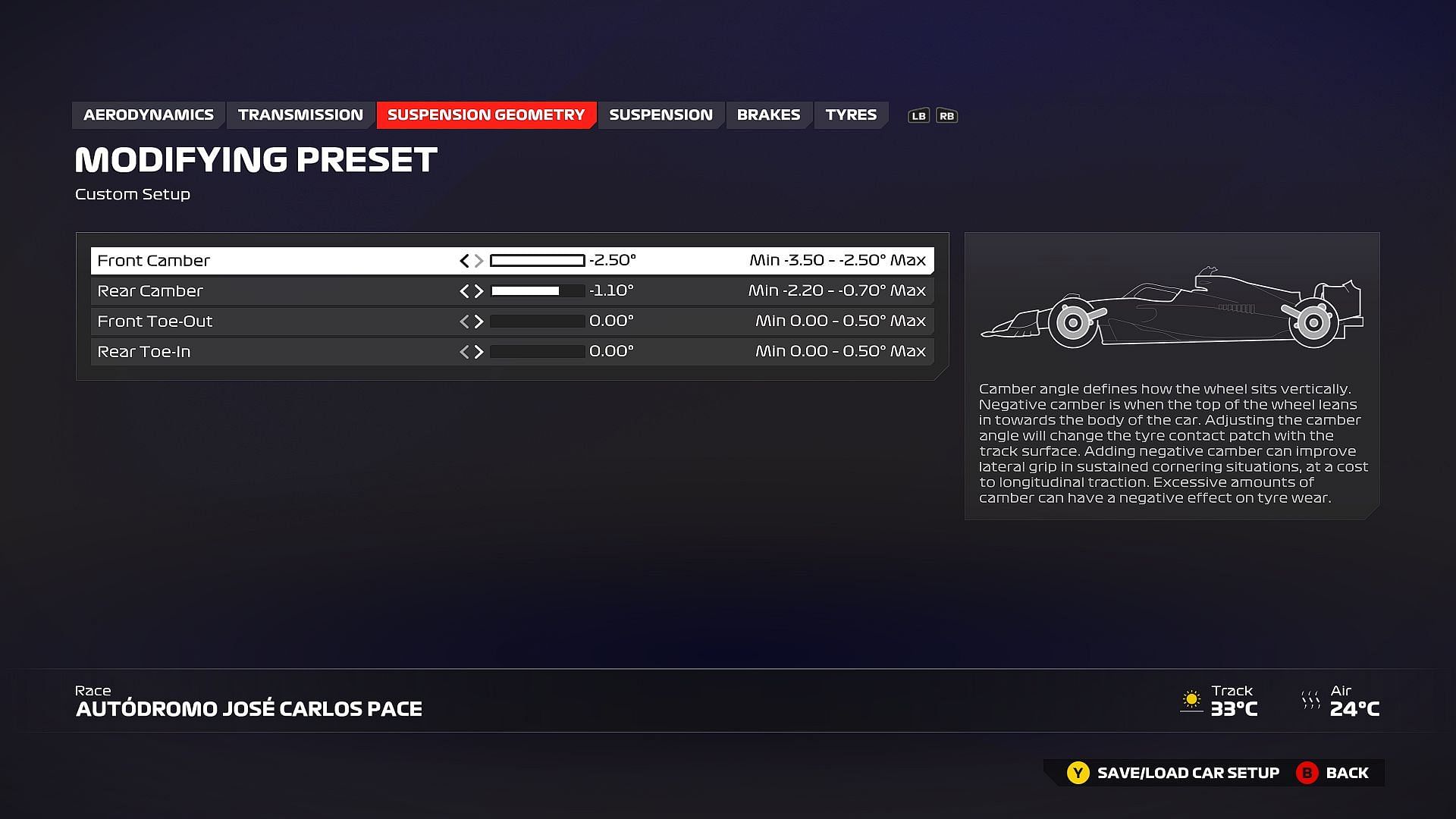Click the left adjust icon for Front Toe-Out

462,320
